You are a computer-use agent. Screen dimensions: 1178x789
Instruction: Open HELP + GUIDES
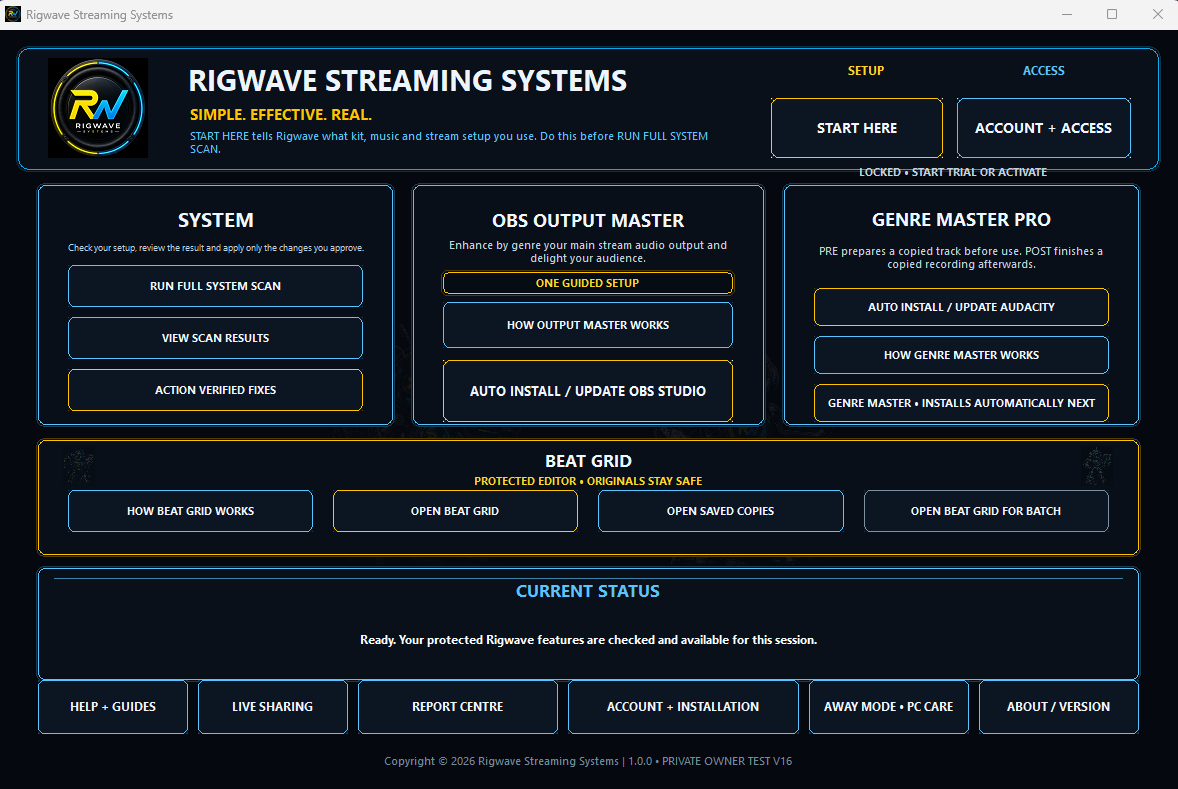(113, 707)
